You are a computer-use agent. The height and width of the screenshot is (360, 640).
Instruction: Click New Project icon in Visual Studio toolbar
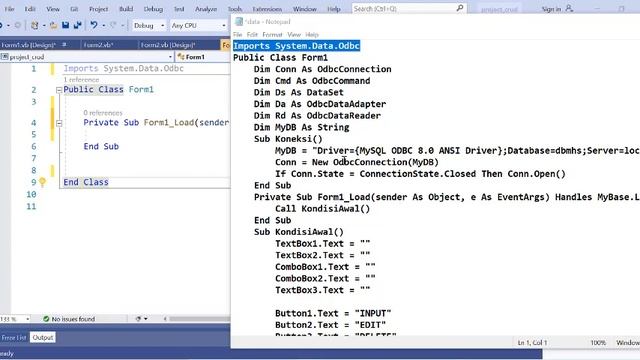click(x=35, y=25)
